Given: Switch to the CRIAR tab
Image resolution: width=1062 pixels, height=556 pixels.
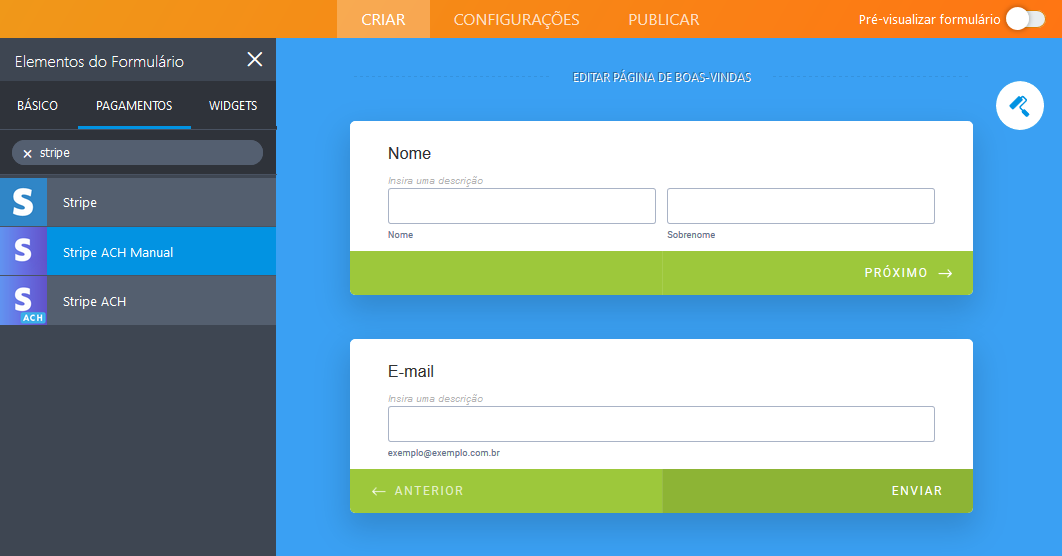Looking at the screenshot, I should (x=383, y=19).
